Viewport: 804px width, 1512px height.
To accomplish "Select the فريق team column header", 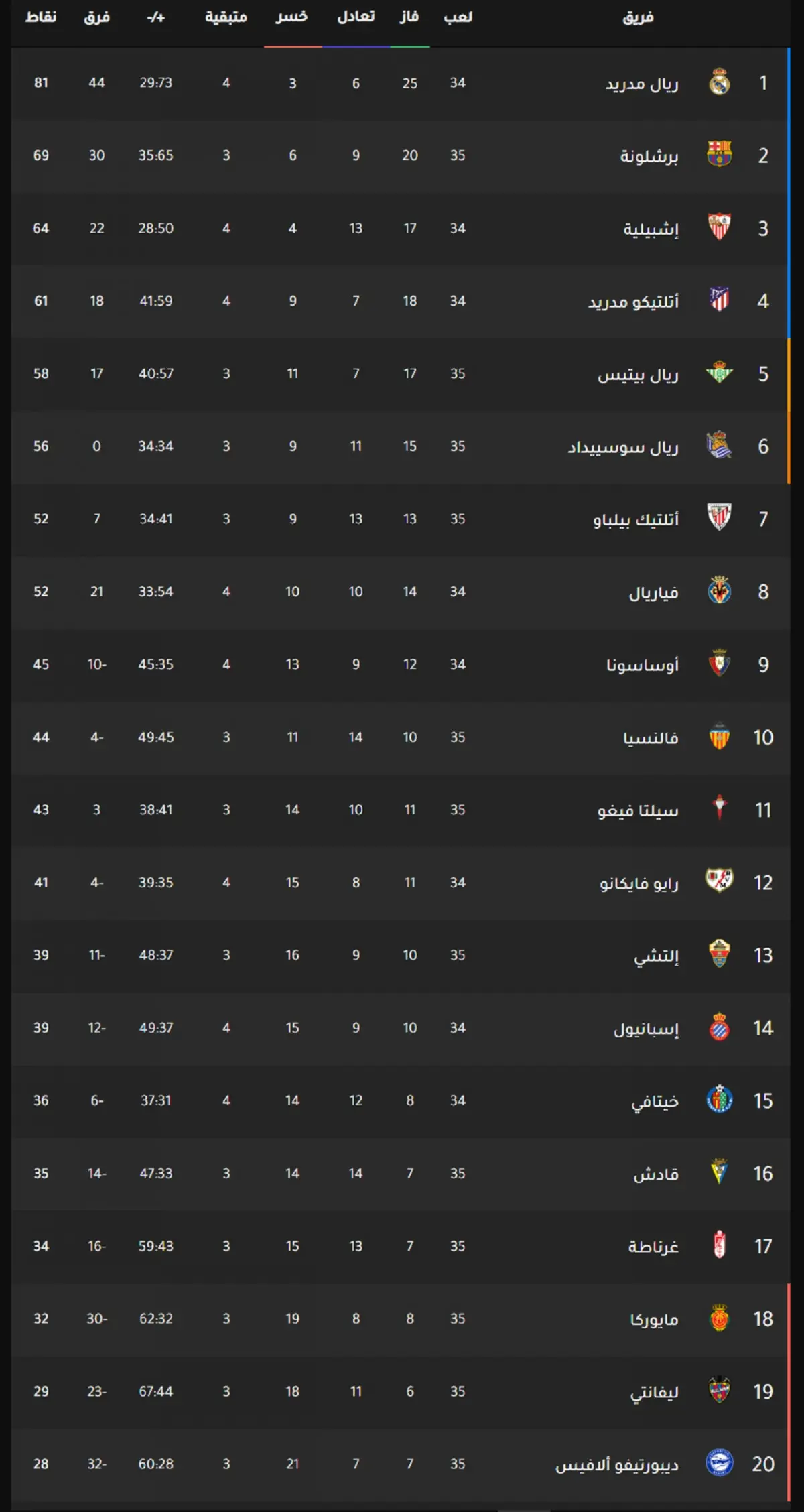I will (638, 17).
